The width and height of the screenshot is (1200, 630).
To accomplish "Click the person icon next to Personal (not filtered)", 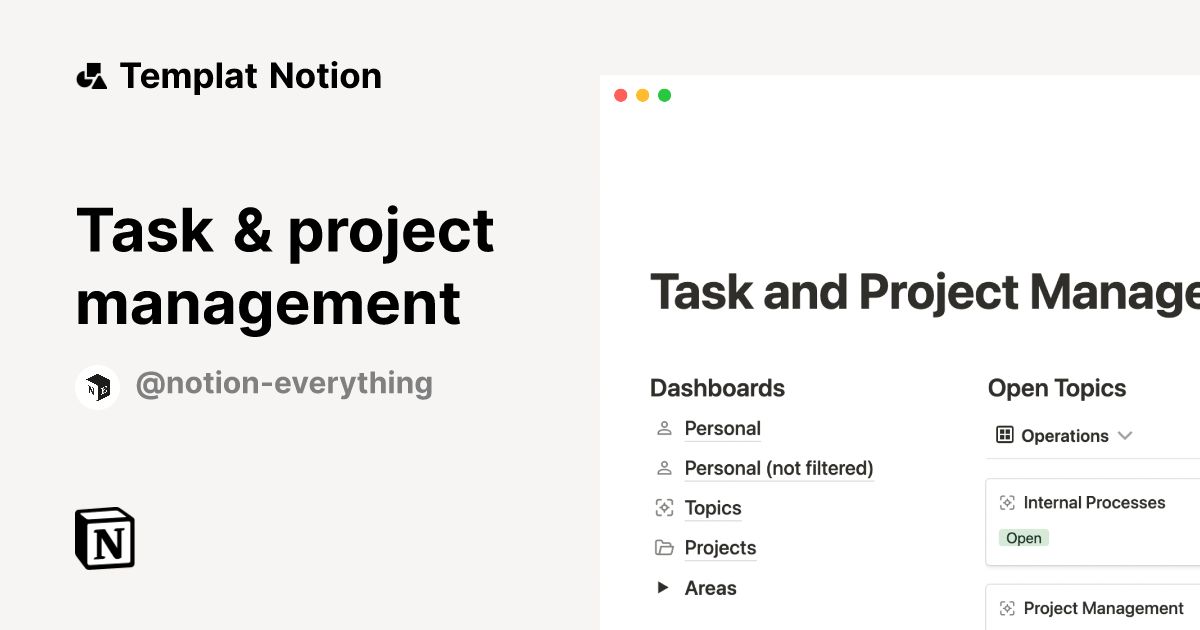I will coord(663,468).
